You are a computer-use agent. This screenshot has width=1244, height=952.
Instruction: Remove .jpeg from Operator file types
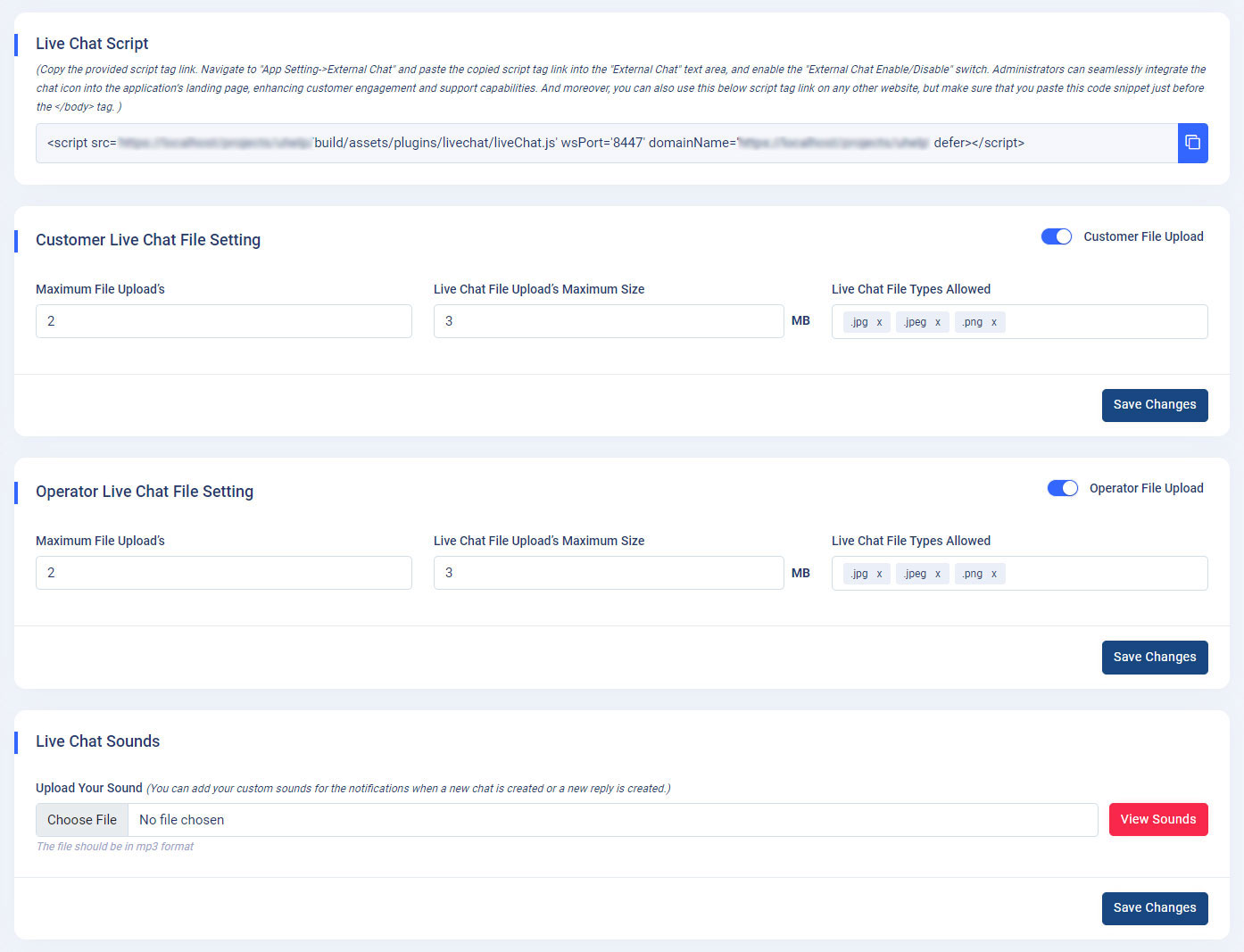[x=938, y=574]
